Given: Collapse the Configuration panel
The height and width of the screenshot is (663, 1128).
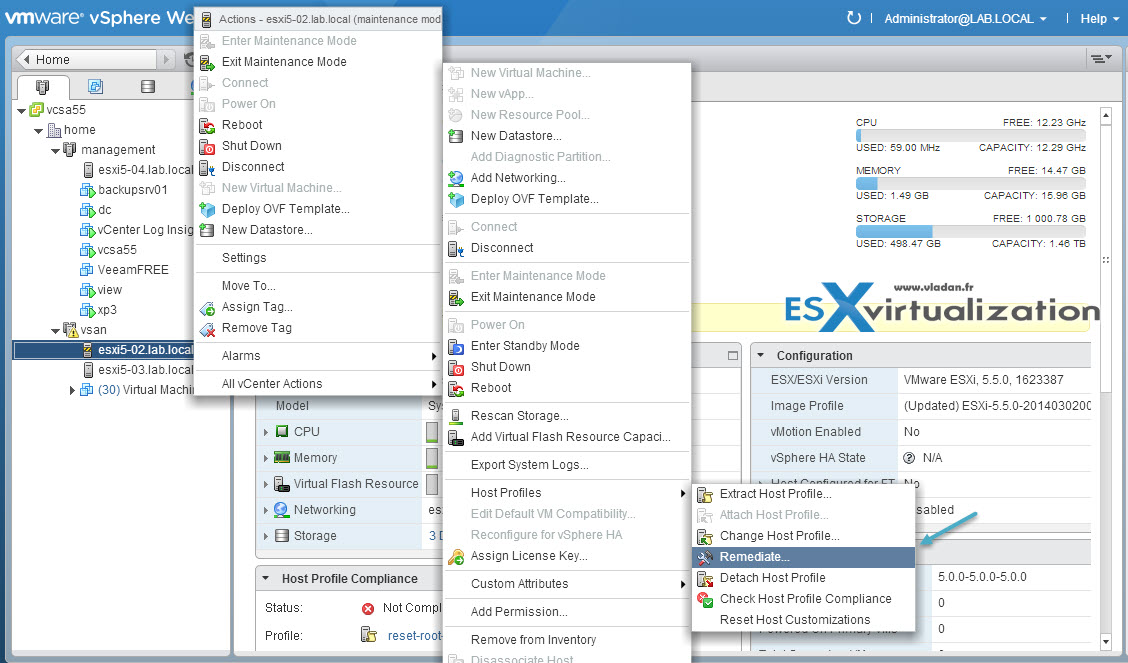Looking at the screenshot, I should [761, 355].
